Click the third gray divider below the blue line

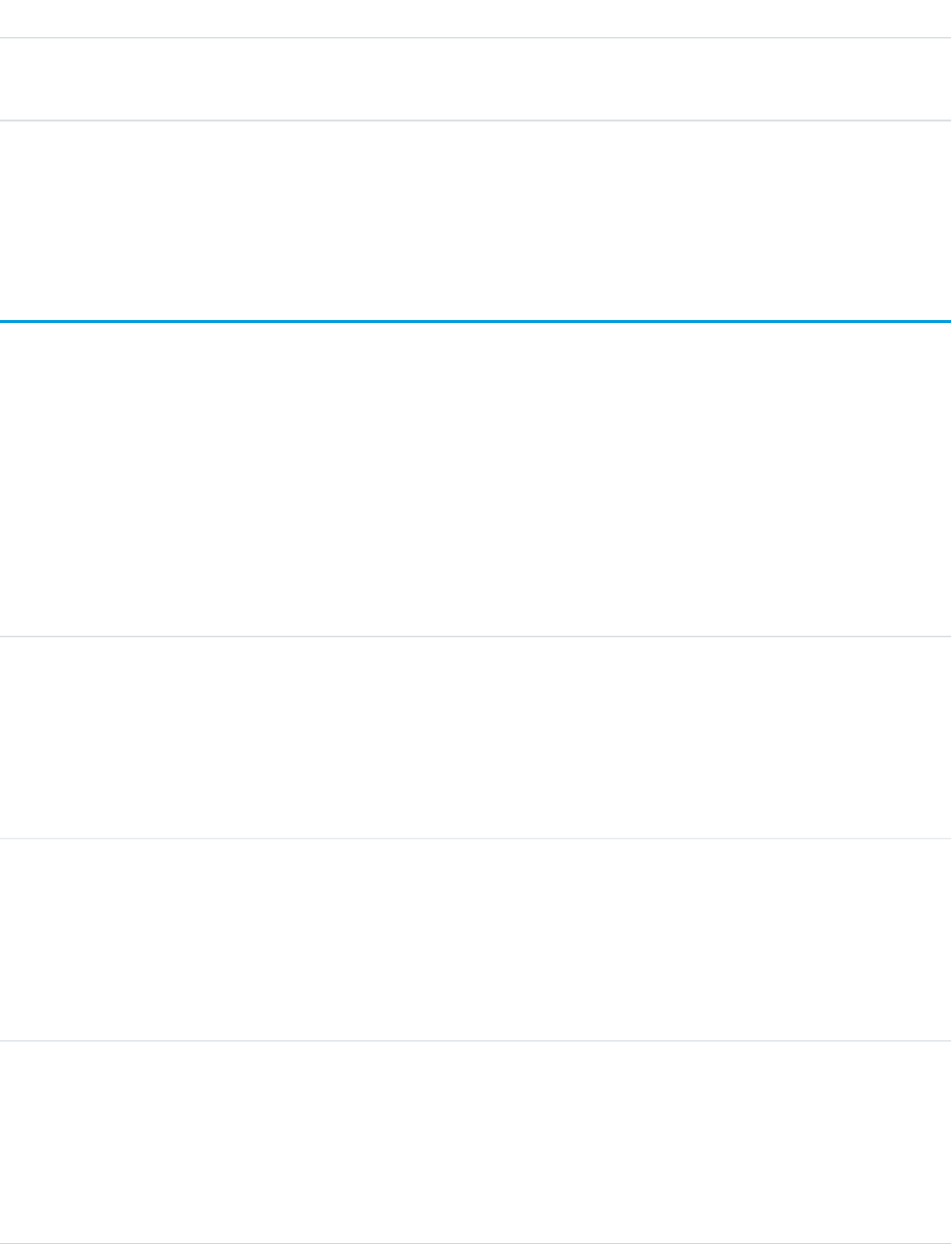(476, 1040)
